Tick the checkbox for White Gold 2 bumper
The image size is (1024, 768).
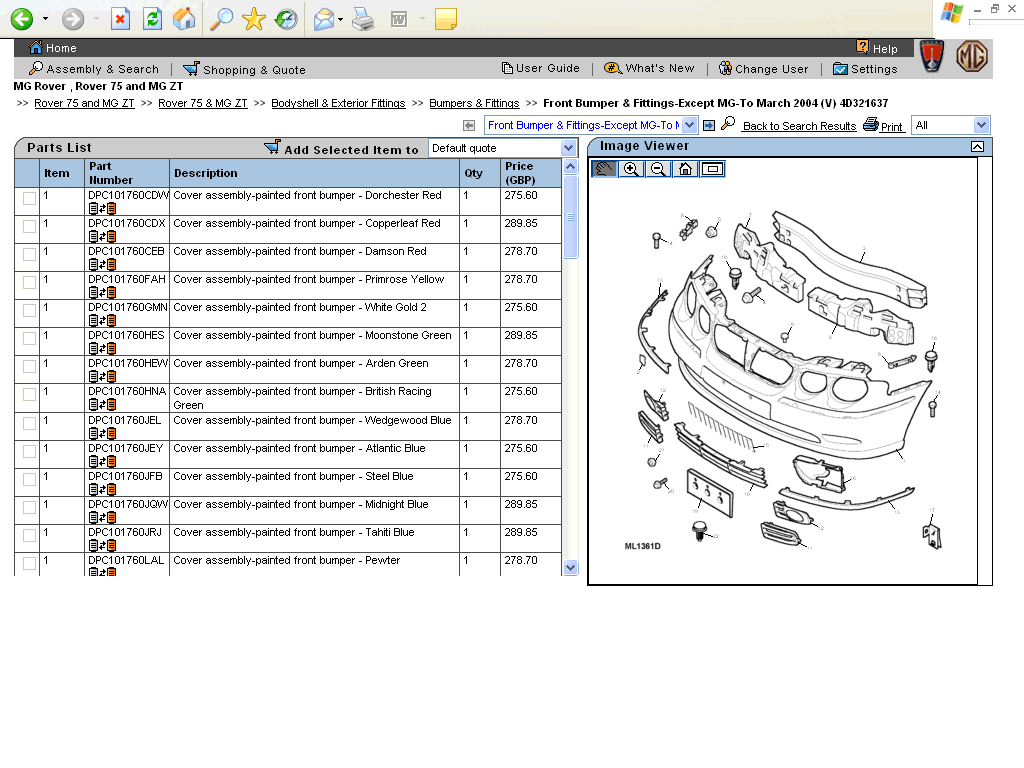[29, 311]
